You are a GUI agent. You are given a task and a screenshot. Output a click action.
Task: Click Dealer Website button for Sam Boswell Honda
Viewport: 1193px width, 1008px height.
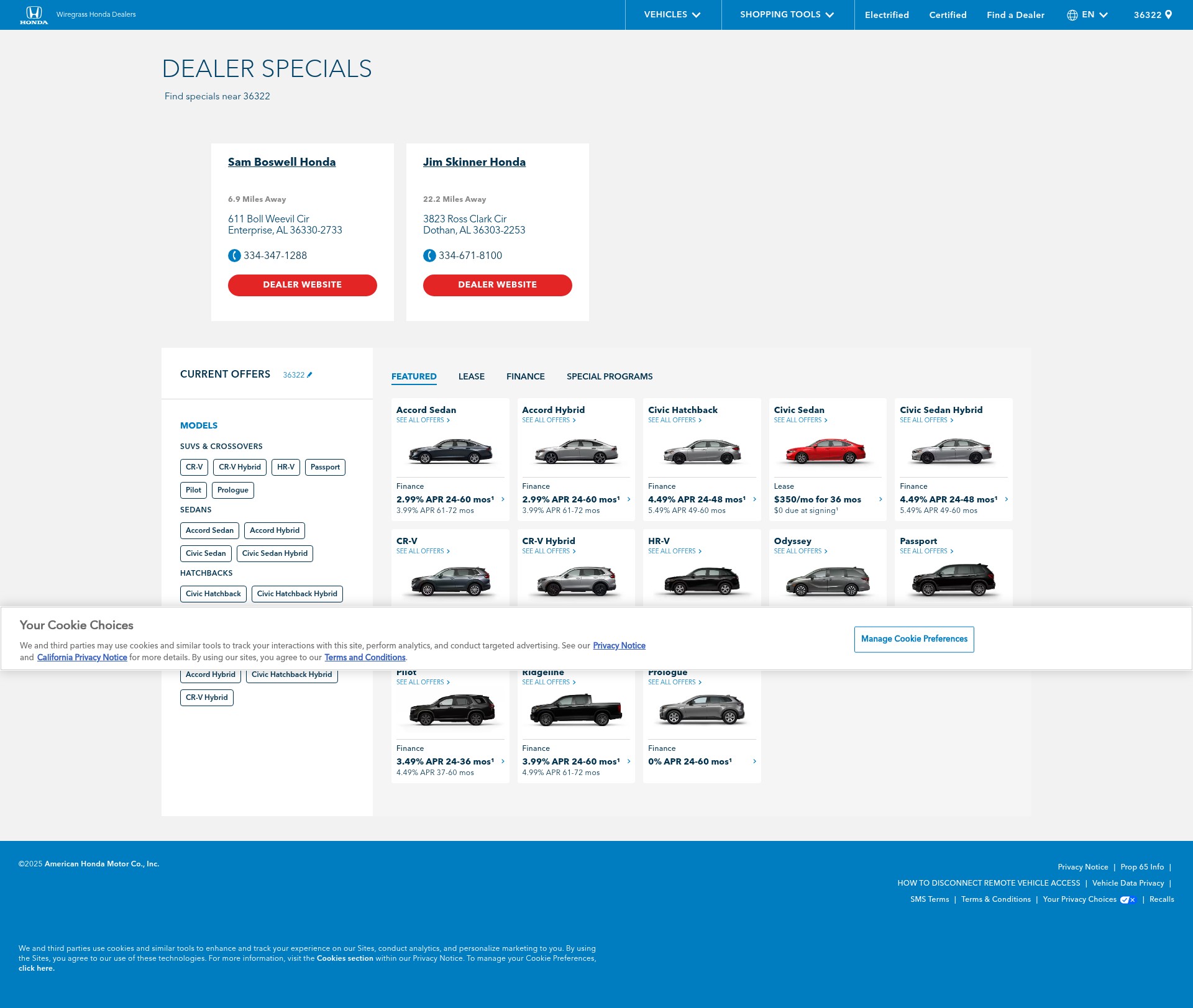tap(303, 286)
